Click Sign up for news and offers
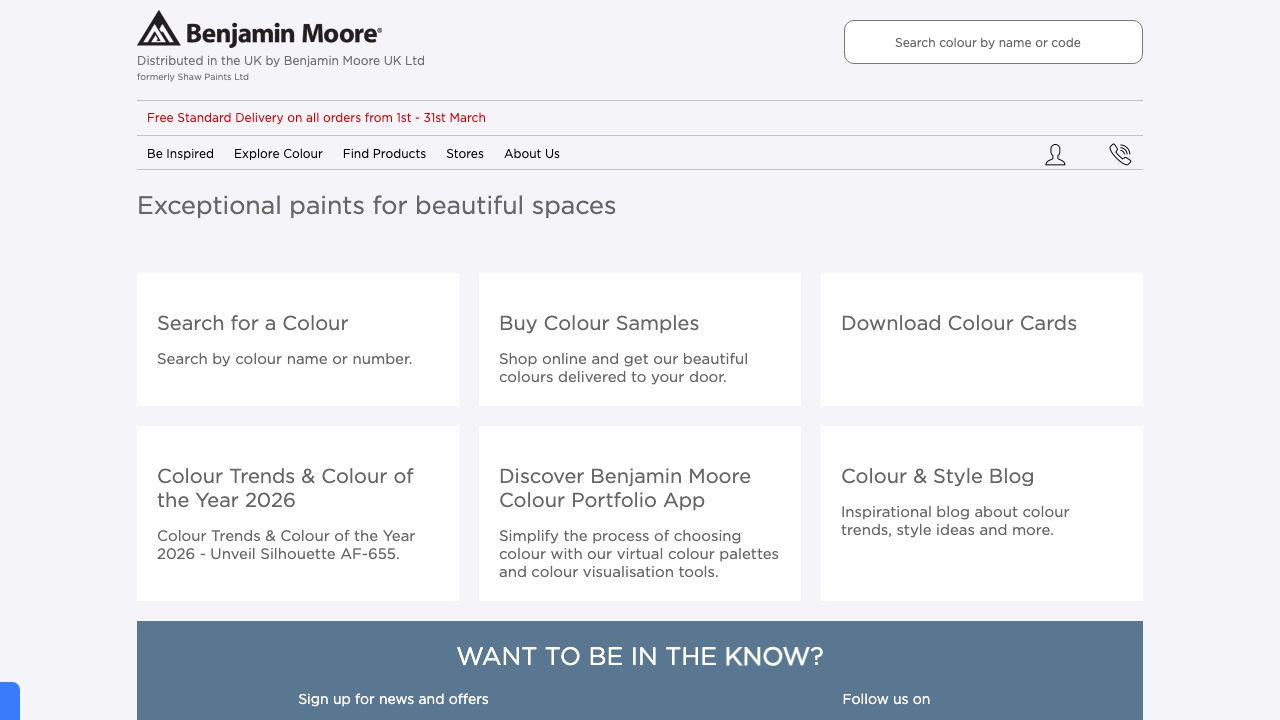The width and height of the screenshot is (1280, 720). [393, 699]
